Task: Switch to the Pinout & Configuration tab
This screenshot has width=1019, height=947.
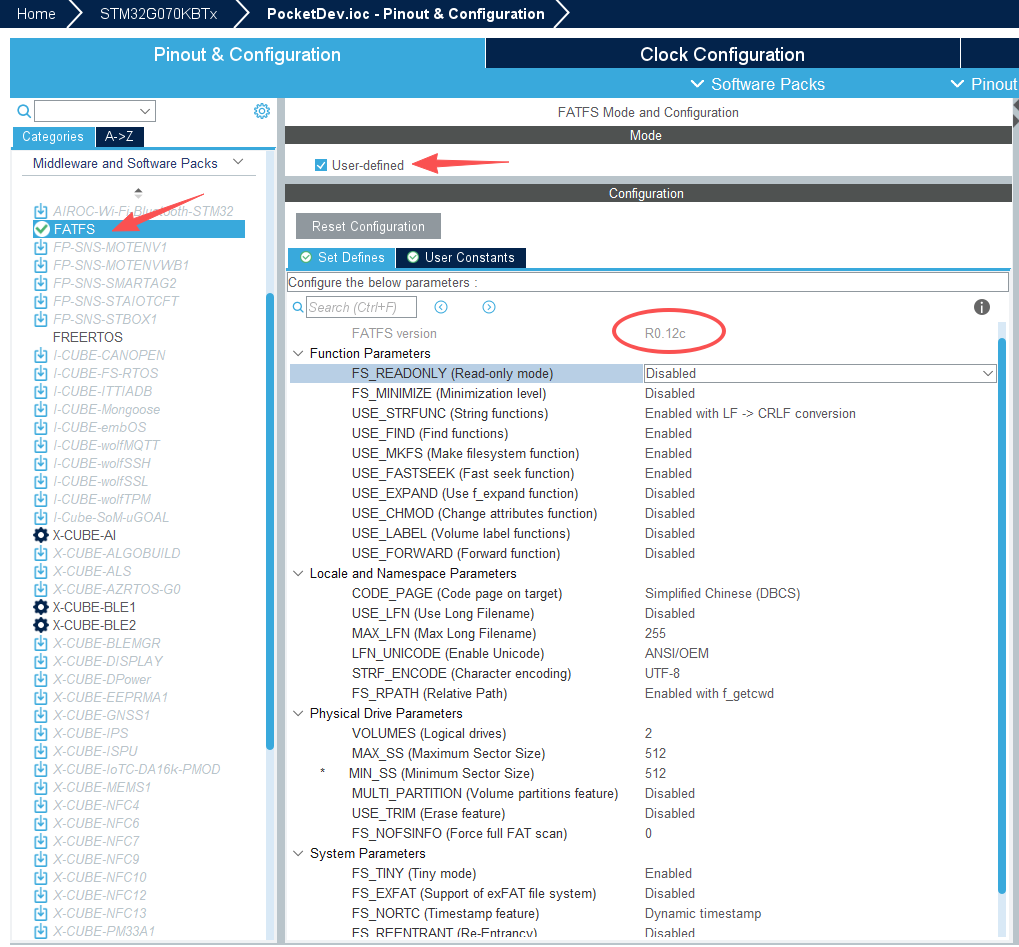Action: 247,54
